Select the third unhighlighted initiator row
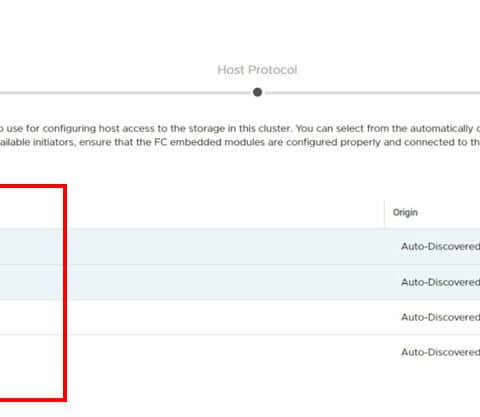The width and height of the screenshot is (480, 417). 240,317
